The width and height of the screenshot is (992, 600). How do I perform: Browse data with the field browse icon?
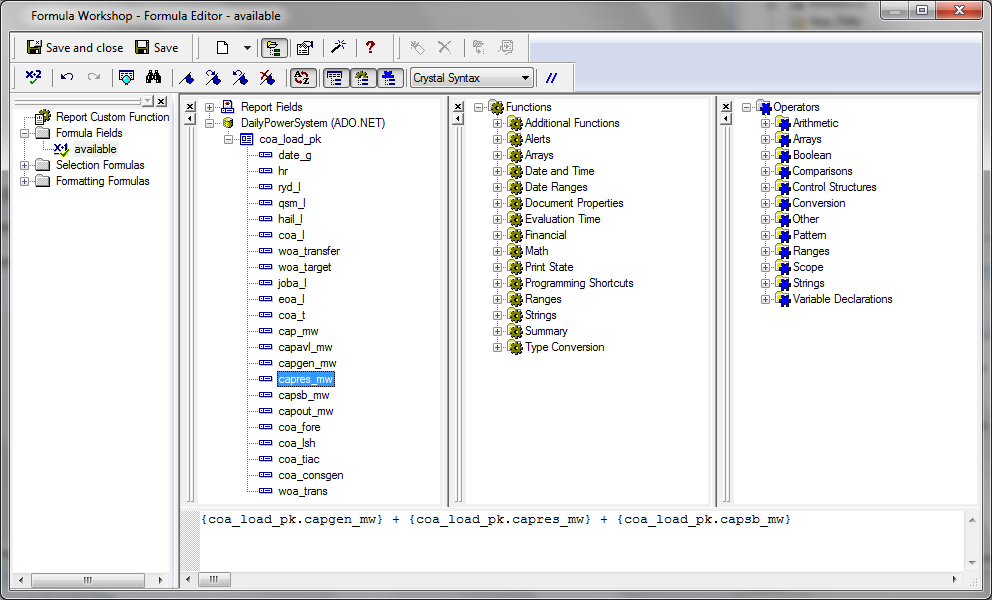coord(127,77)
